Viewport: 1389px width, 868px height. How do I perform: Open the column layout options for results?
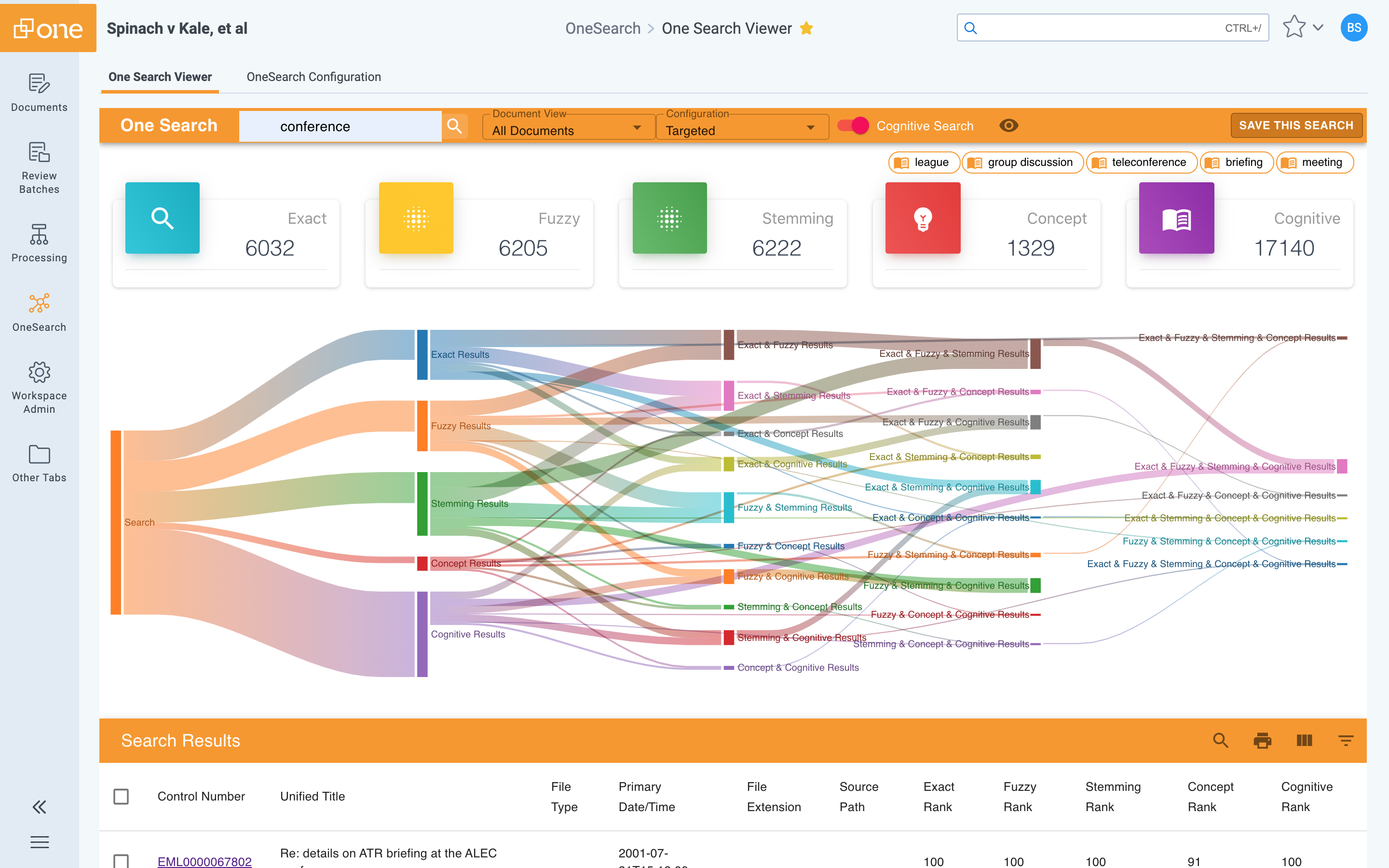[x=1304, y=740]
